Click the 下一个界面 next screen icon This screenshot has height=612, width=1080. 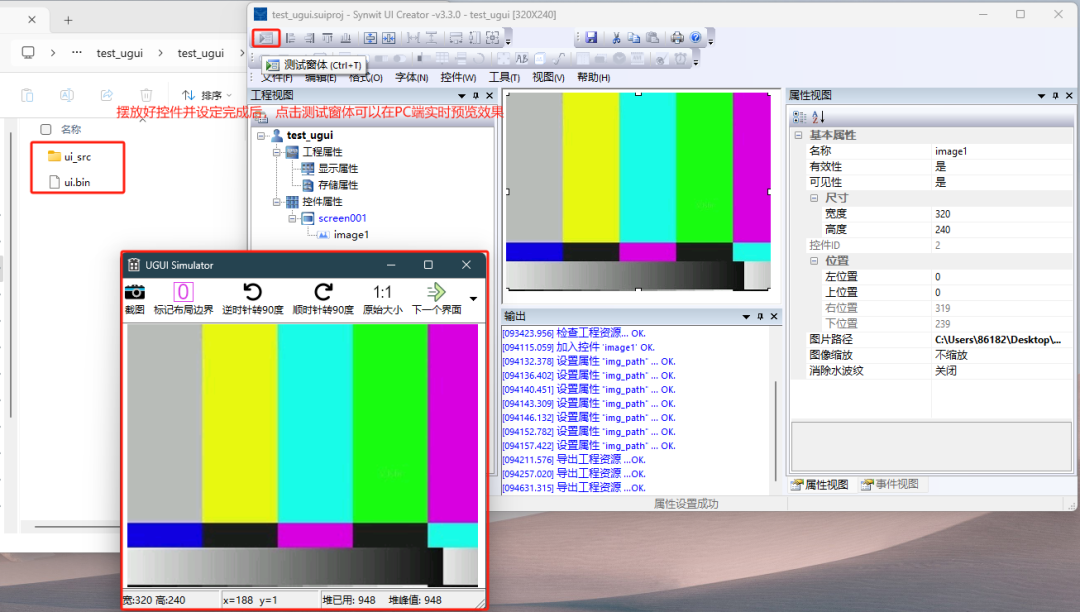tap(435, 292)
